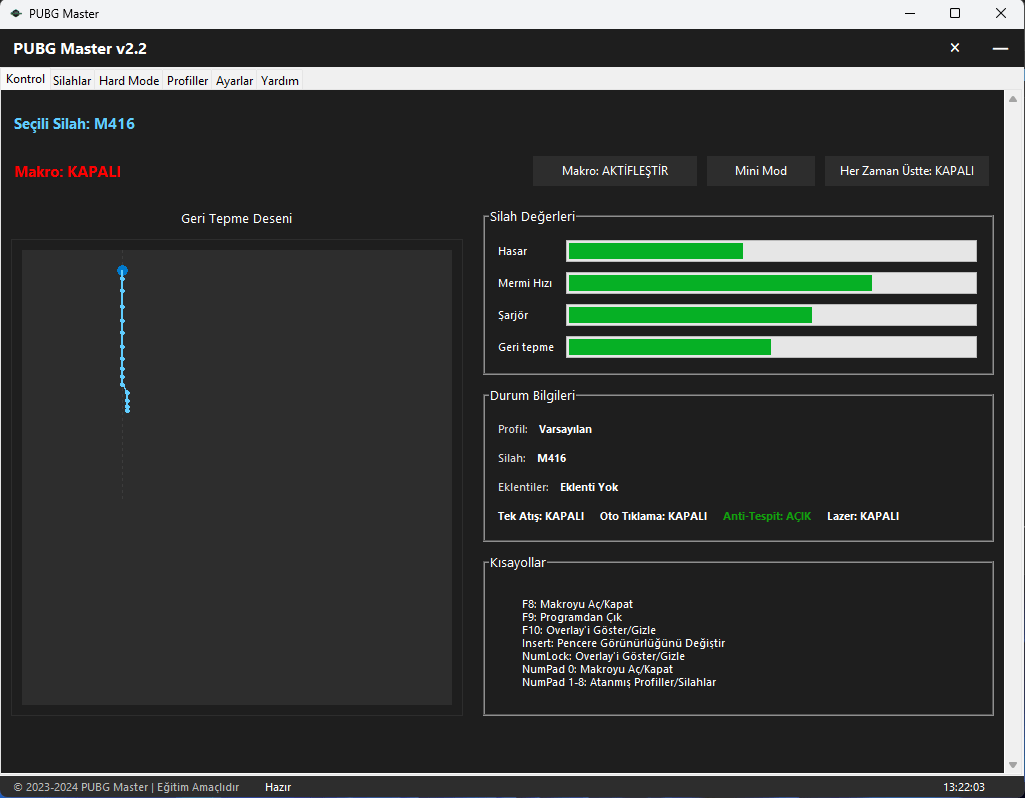Minimize the PUBG Master window

point(909,13)
